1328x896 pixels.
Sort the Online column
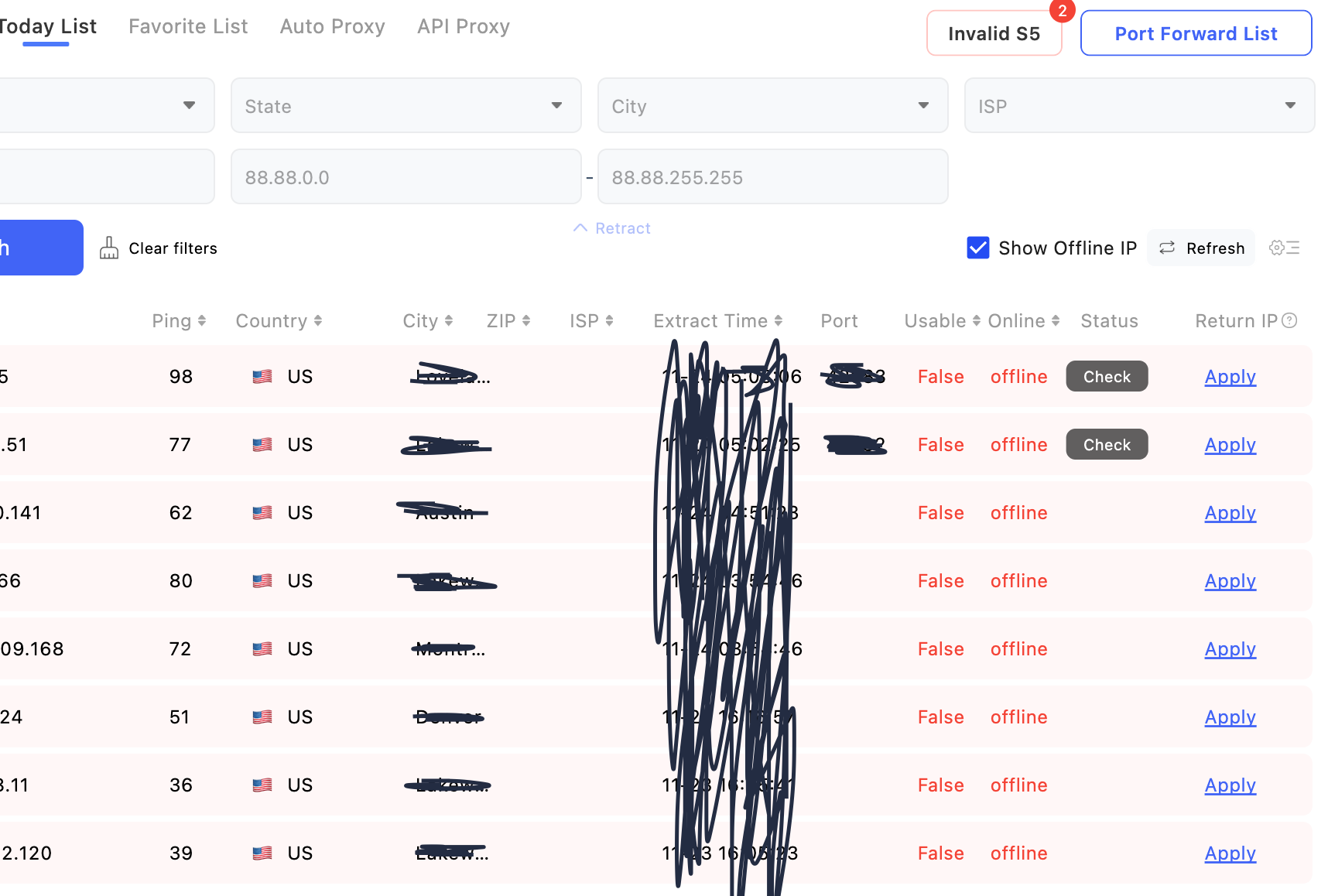pyautogui.click(x=1056, y=321)
